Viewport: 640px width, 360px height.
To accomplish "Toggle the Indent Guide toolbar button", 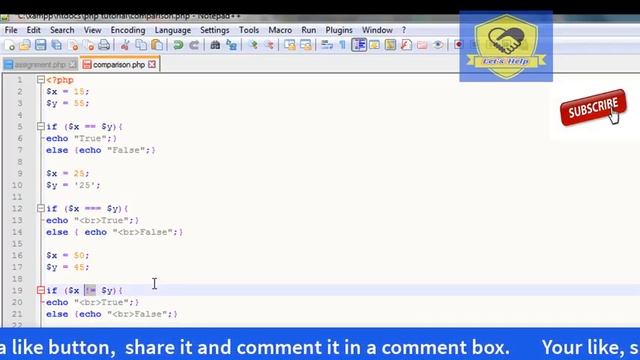I will [359, 45].
